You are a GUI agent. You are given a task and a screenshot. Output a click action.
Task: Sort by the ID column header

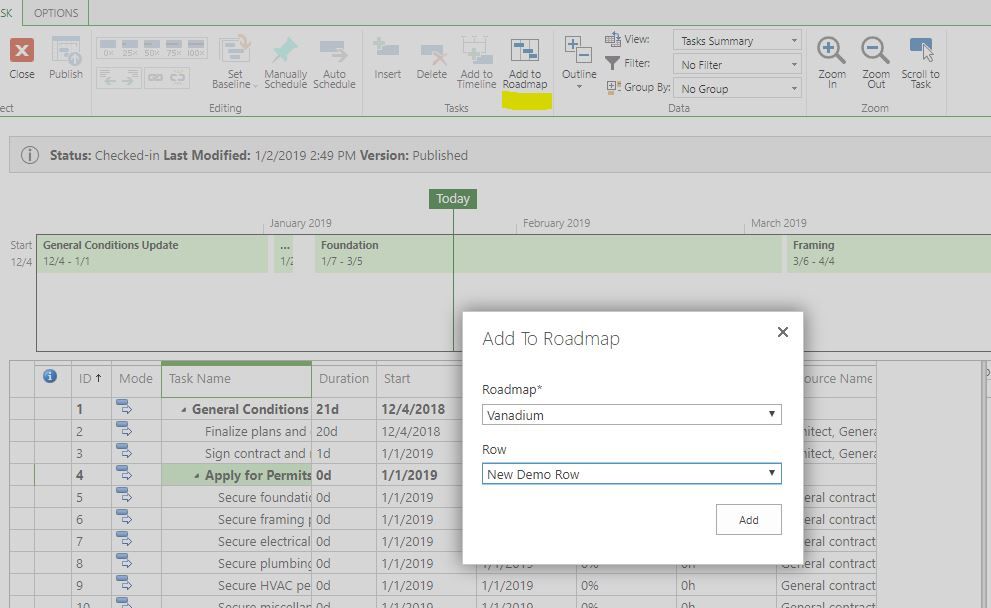(x=91, y=379)
